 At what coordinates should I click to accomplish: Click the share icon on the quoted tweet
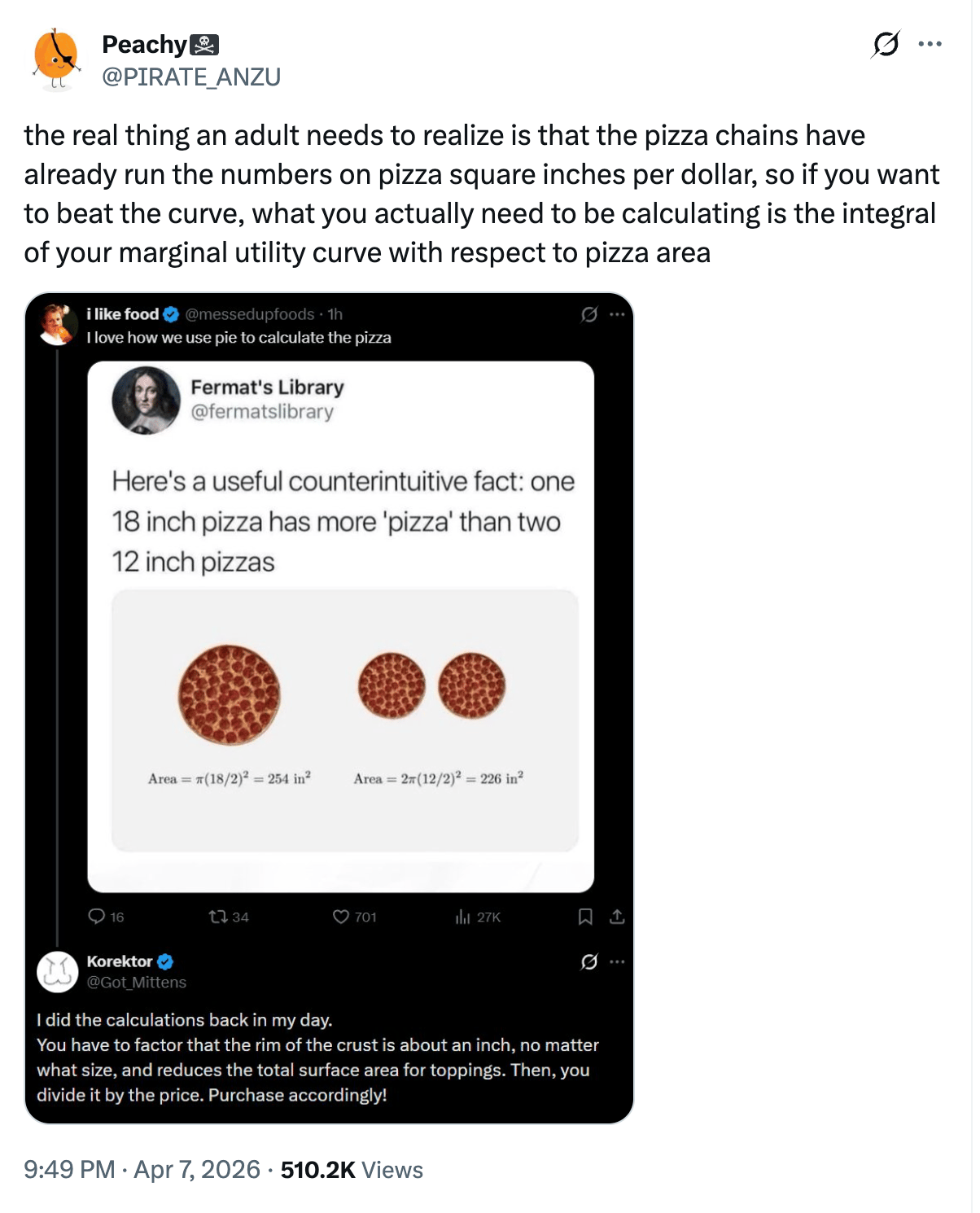(x=617, y=917)
